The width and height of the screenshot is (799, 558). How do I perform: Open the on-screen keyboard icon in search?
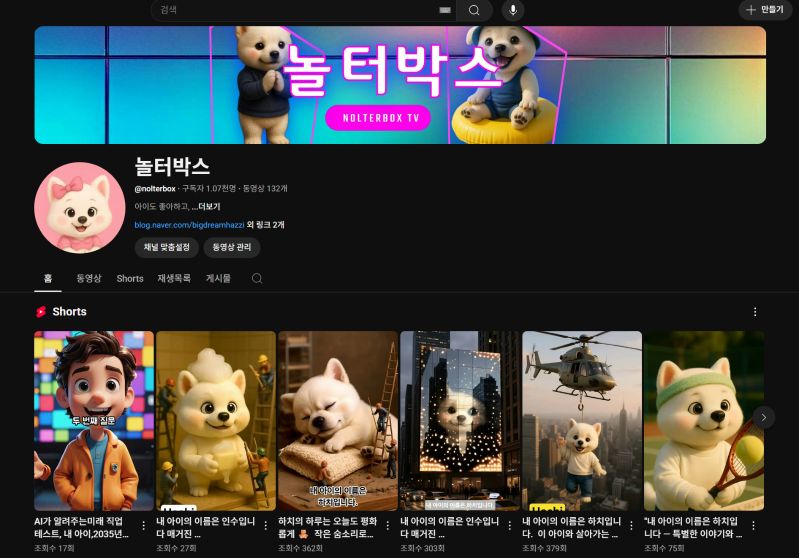(x=445, y=10)
